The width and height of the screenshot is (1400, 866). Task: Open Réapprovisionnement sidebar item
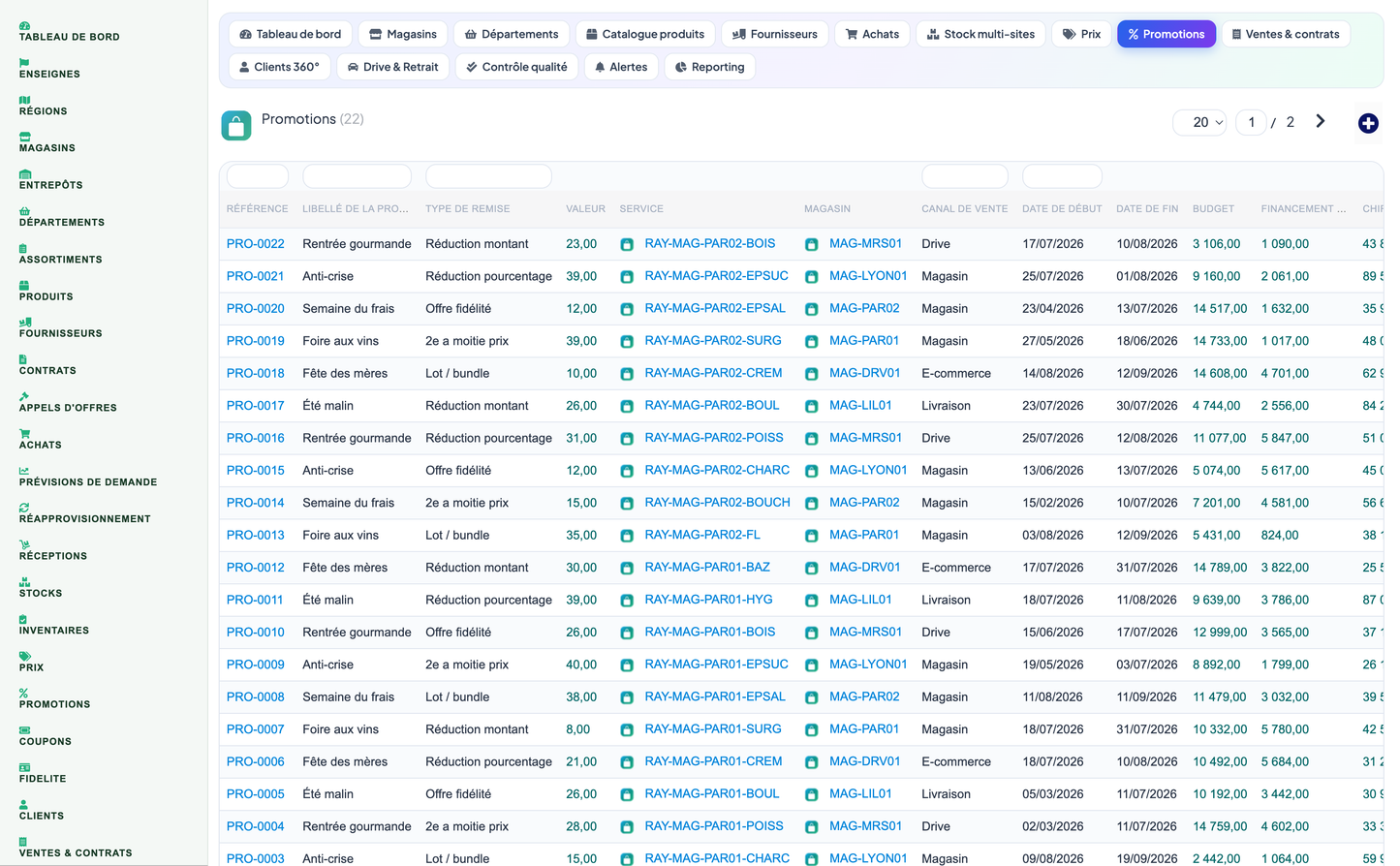coord(85,513)
